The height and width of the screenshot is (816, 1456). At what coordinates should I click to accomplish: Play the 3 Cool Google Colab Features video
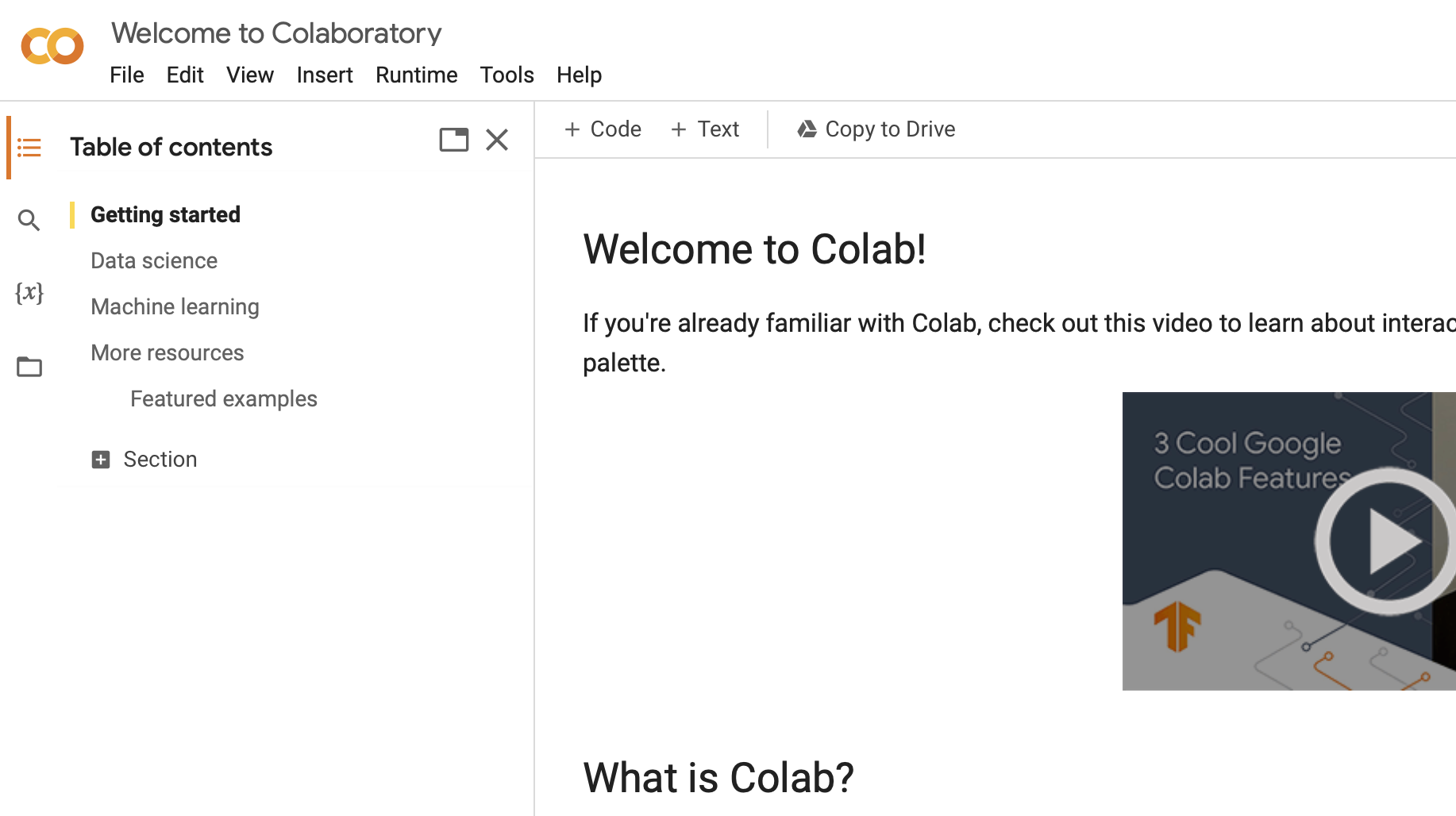[x=1386, y=541]
